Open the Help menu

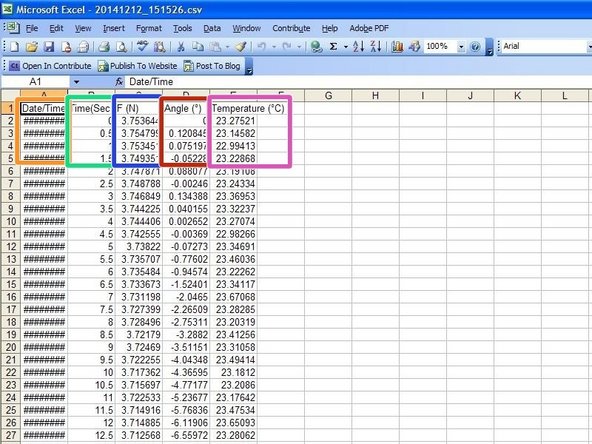(x=330, y=28)
